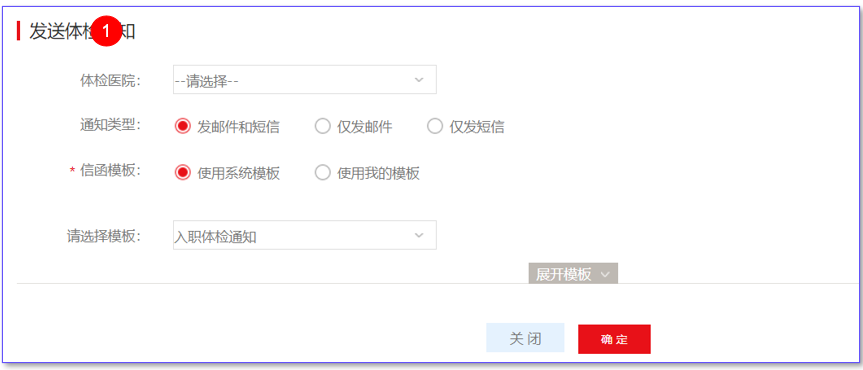
Task: Click the 发送体检通知 dialog title
Action: click(82, 31)
